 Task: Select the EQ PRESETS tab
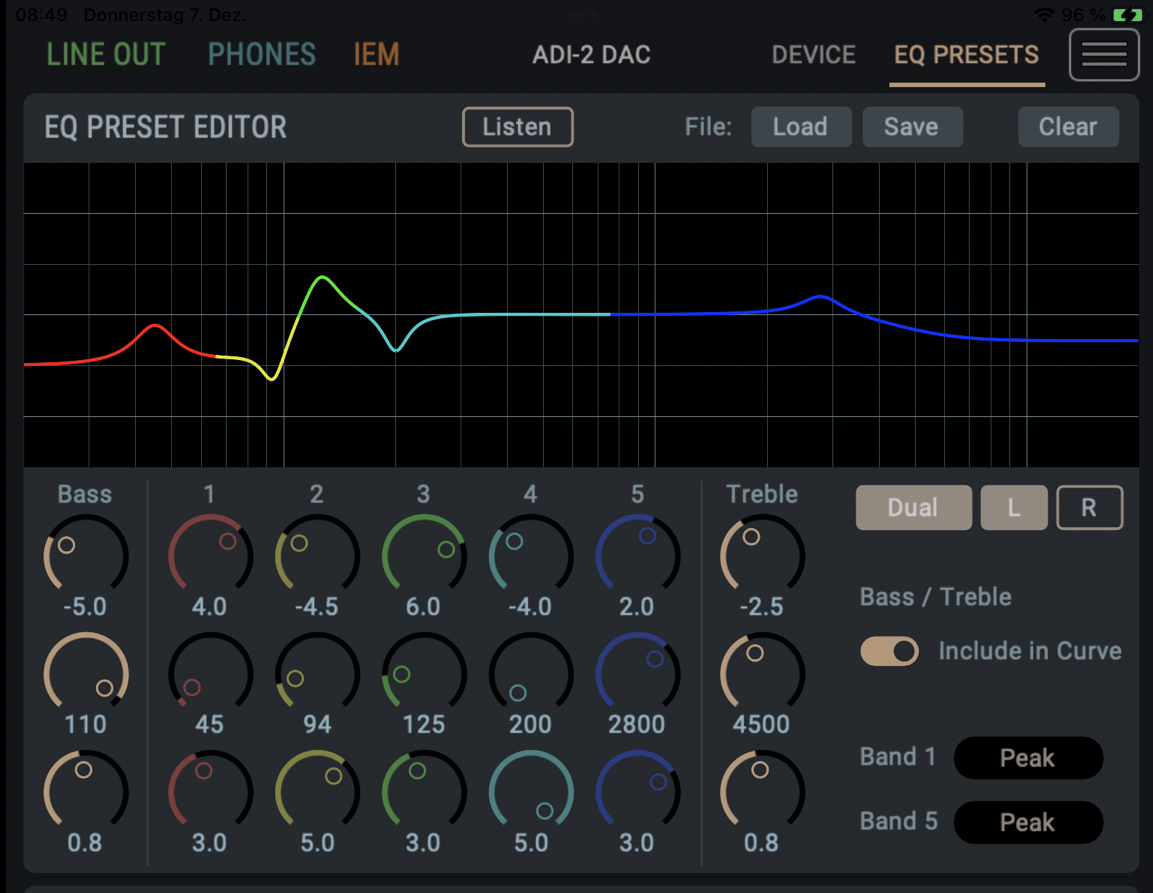966,54
